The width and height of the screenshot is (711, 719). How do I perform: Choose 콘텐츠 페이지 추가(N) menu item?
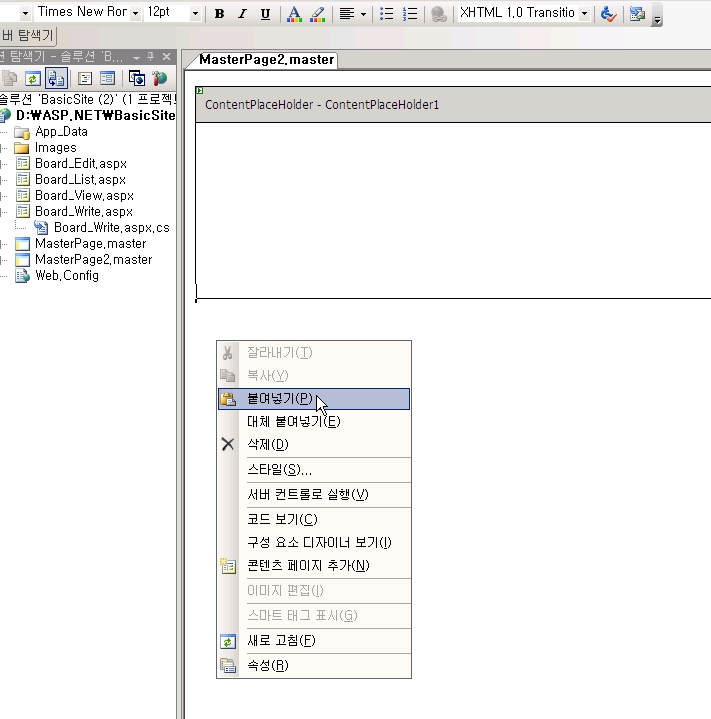click(x=314, y=566)
